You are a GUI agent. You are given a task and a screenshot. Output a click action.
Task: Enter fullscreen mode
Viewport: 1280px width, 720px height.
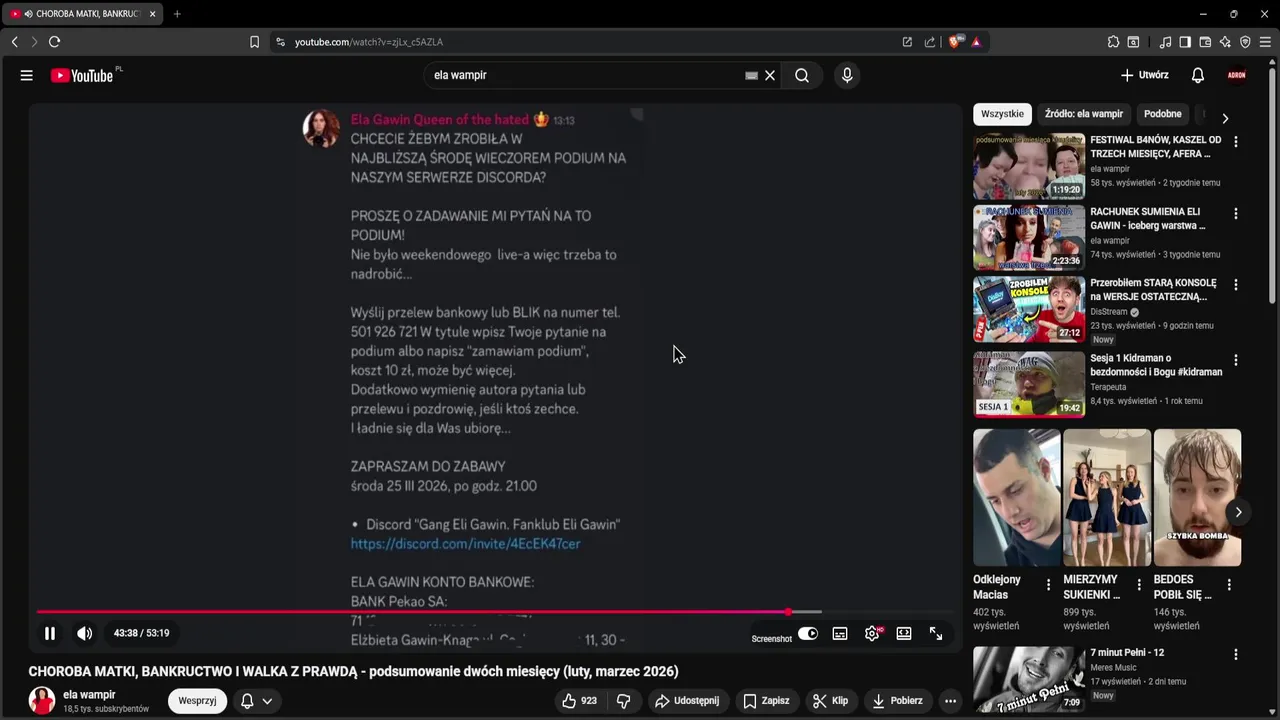(x=936, y=633)
